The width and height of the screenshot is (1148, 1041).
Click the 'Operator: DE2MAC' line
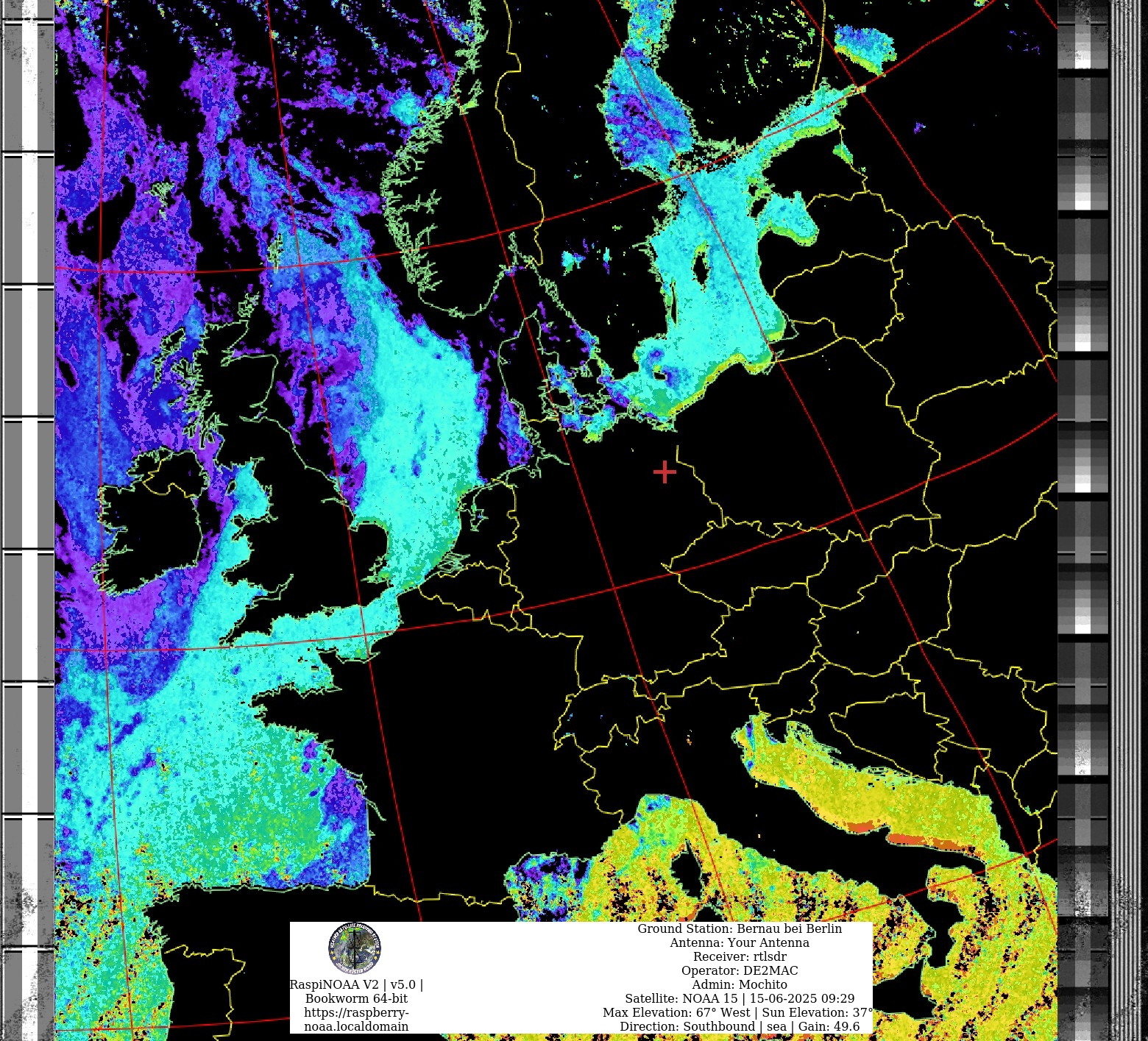click(x=740, y=970)
